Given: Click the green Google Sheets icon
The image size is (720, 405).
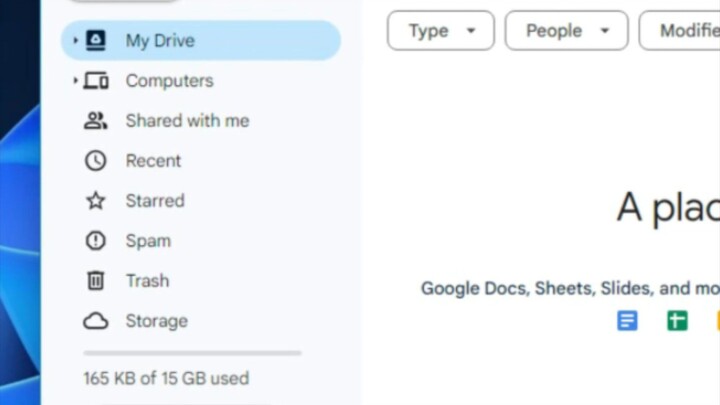Looking at the screenshot, I should point(677,321).
